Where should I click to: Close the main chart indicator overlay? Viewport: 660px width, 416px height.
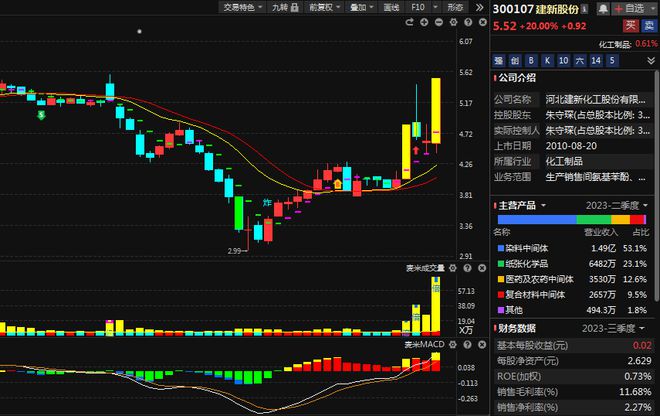click(483, 22)
